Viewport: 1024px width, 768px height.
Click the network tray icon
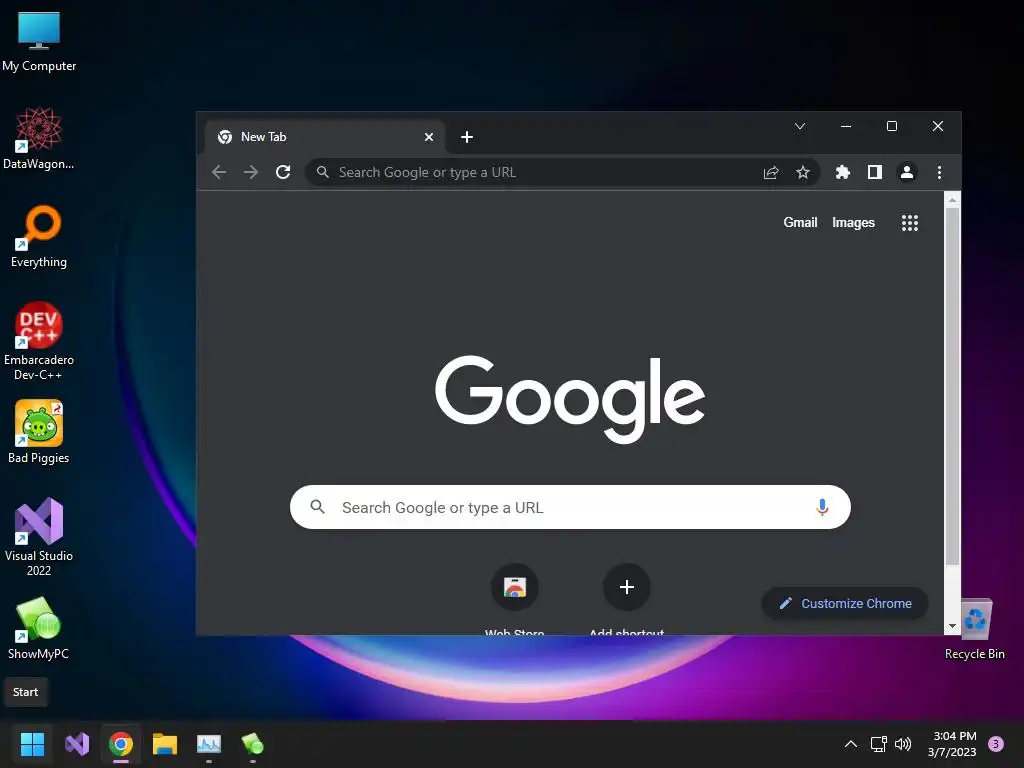pyautogui.click(x=878, y=744)
